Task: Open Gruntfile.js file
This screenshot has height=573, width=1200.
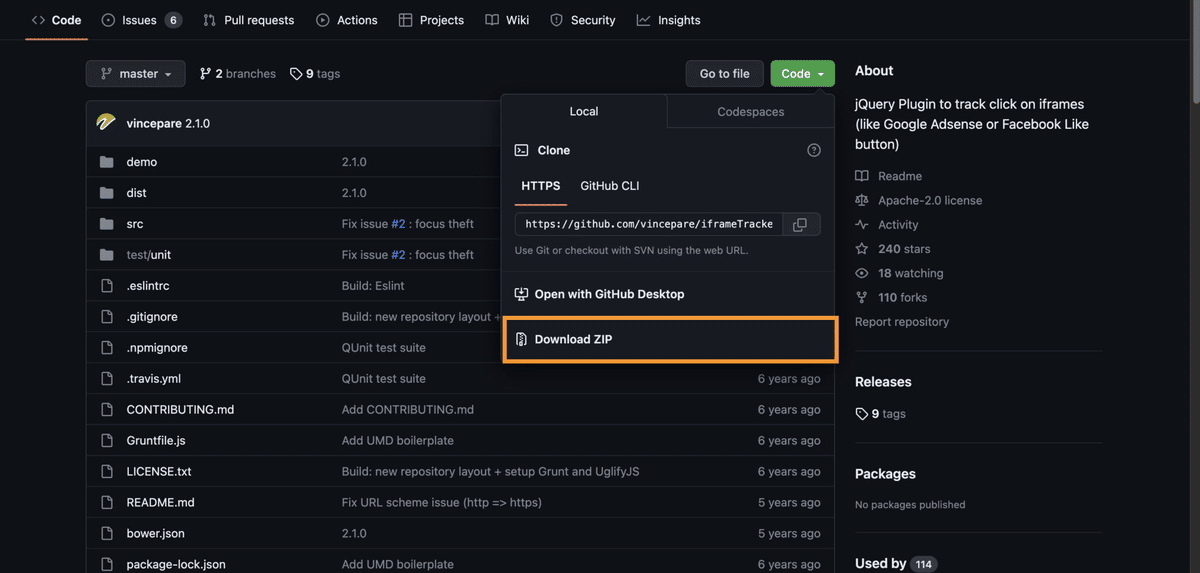Action: 156,441
